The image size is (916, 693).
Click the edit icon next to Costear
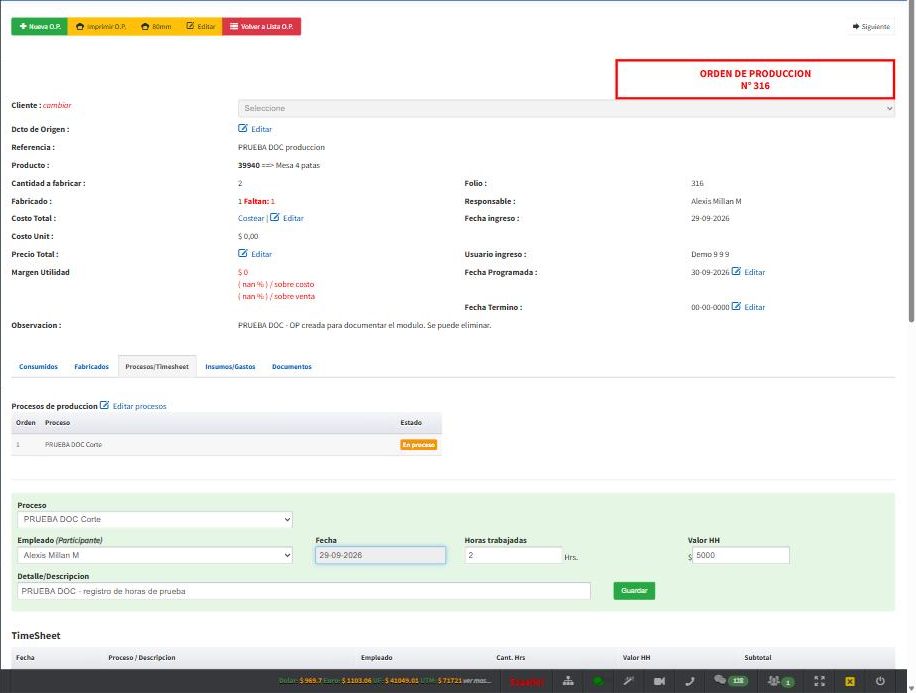click(x=275, y=217)
